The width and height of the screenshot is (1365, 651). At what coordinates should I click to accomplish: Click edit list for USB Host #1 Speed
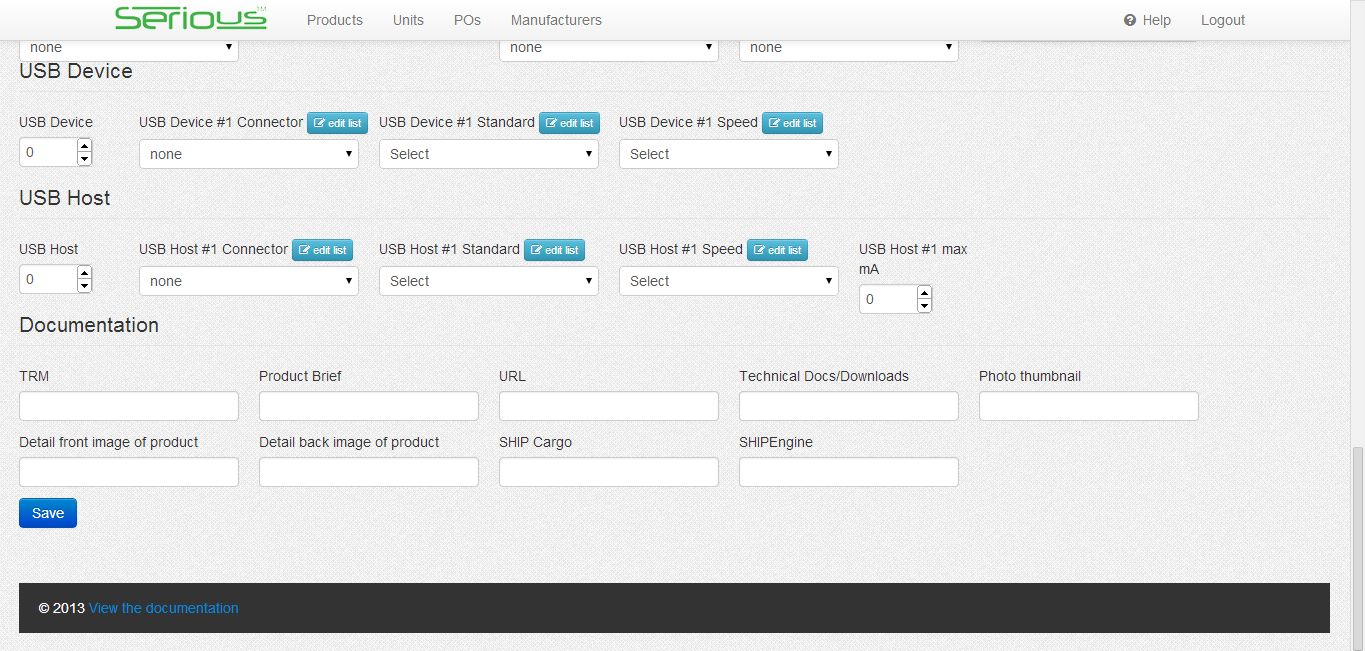777,250
